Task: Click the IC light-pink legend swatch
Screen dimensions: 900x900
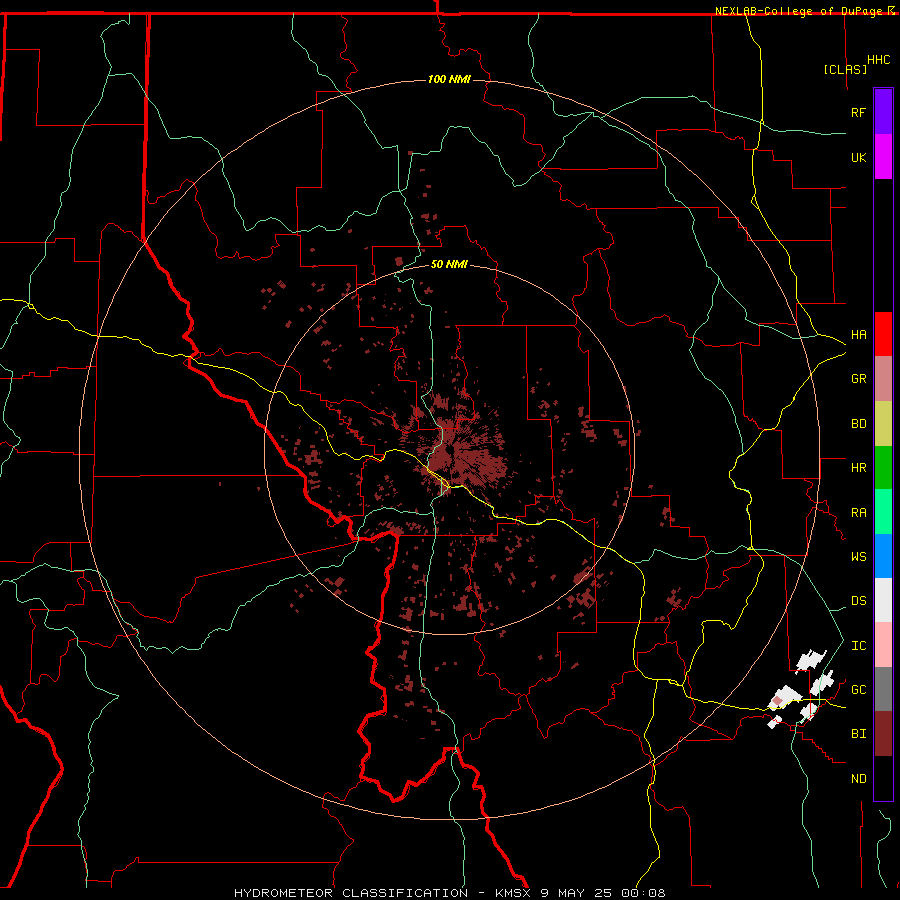Action: [x=883, y=645]
